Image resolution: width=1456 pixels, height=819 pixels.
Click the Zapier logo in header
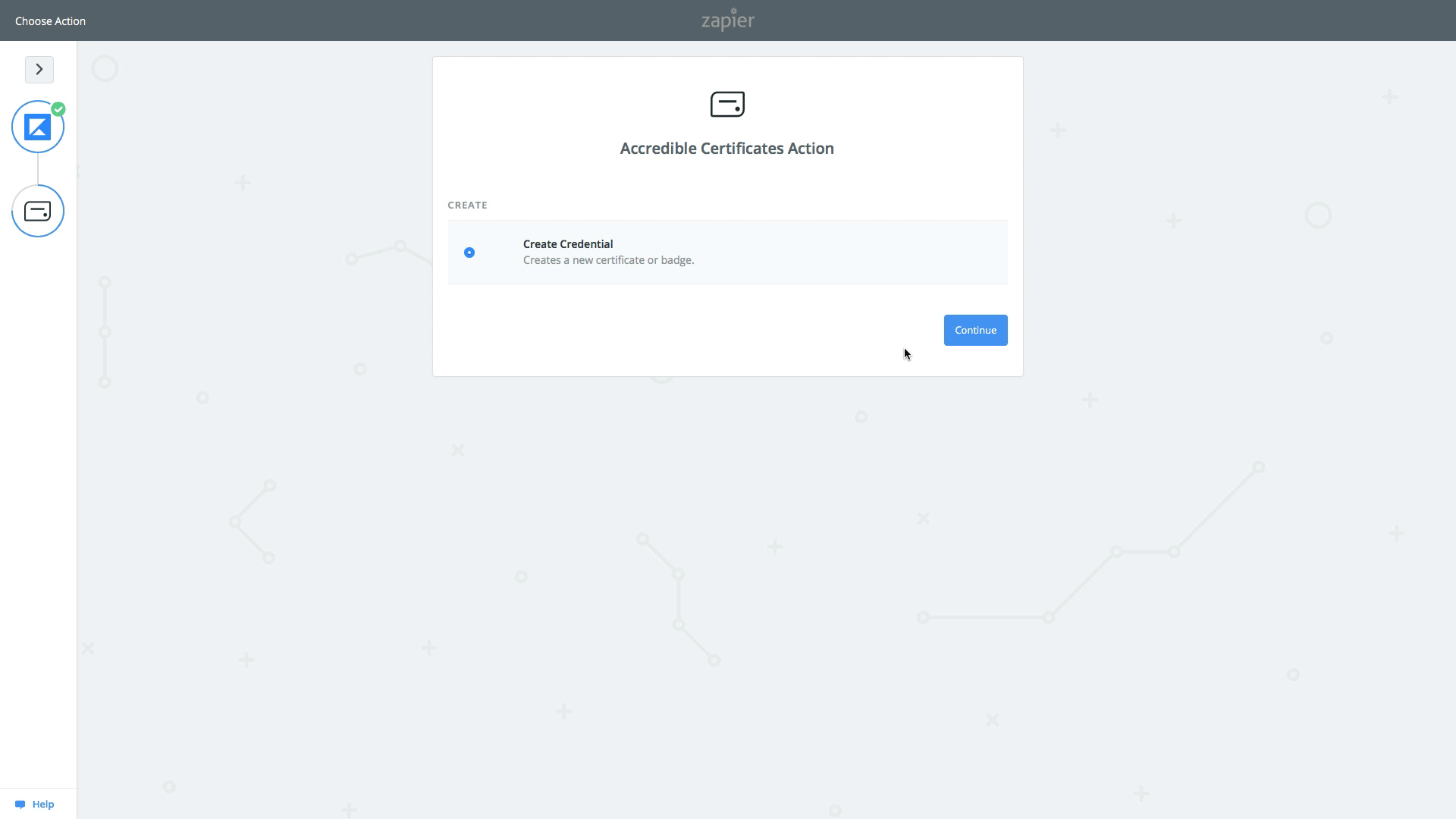(x=727, y=20)
